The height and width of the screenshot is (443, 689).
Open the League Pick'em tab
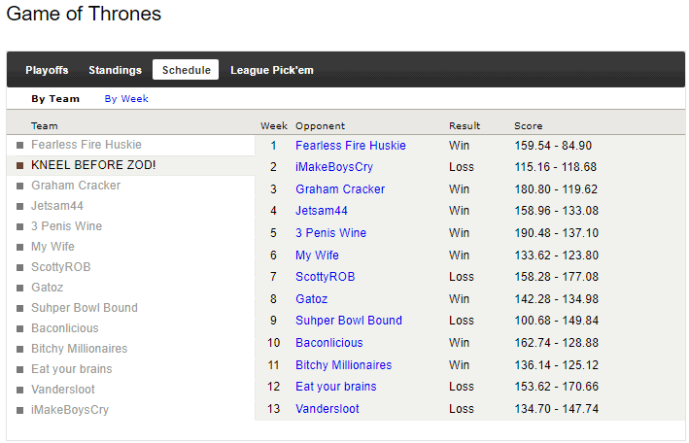[x=272, y=70]
